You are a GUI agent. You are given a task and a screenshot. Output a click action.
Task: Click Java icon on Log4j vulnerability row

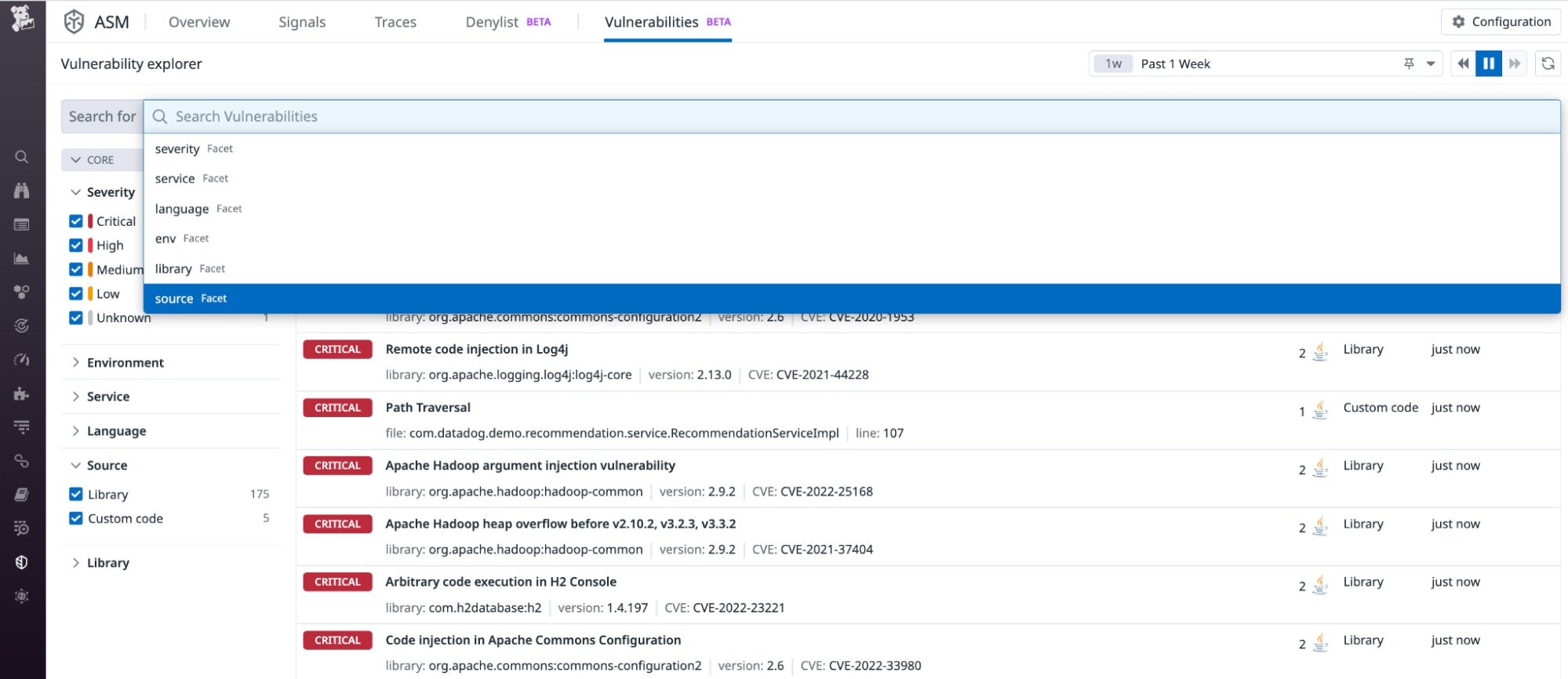tap(1320, 351)
